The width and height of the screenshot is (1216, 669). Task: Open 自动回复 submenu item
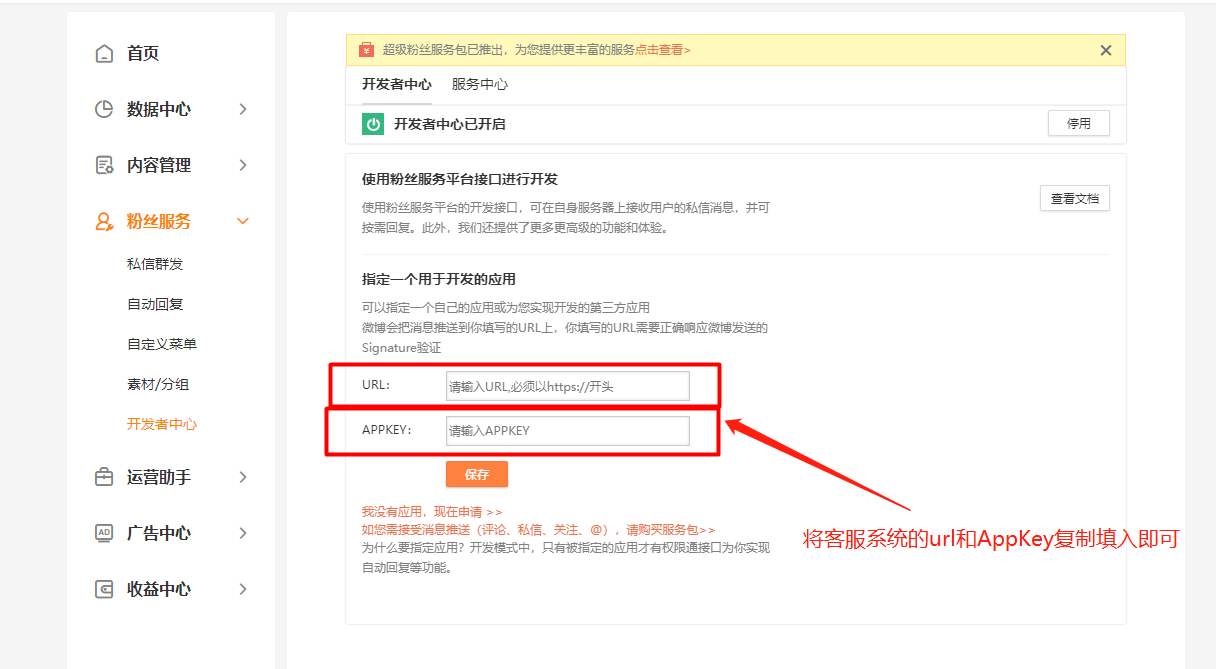point(155,304)
